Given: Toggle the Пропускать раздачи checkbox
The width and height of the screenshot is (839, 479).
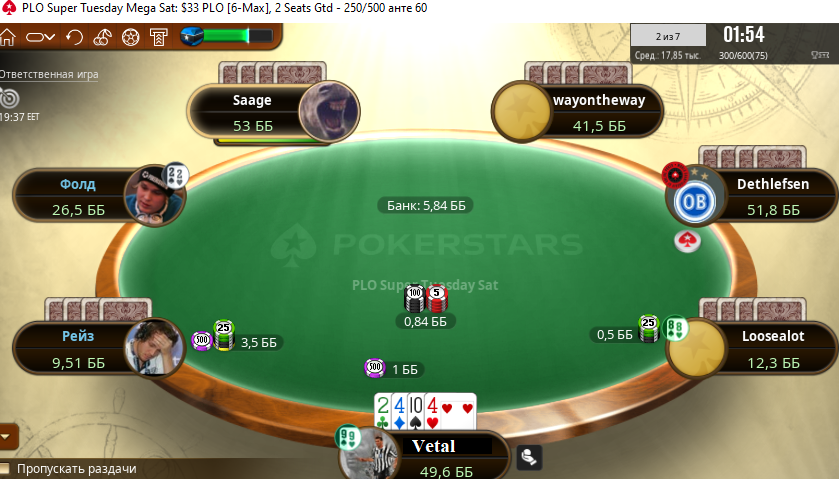Looking at the screenshot, I should coord(5,468).
